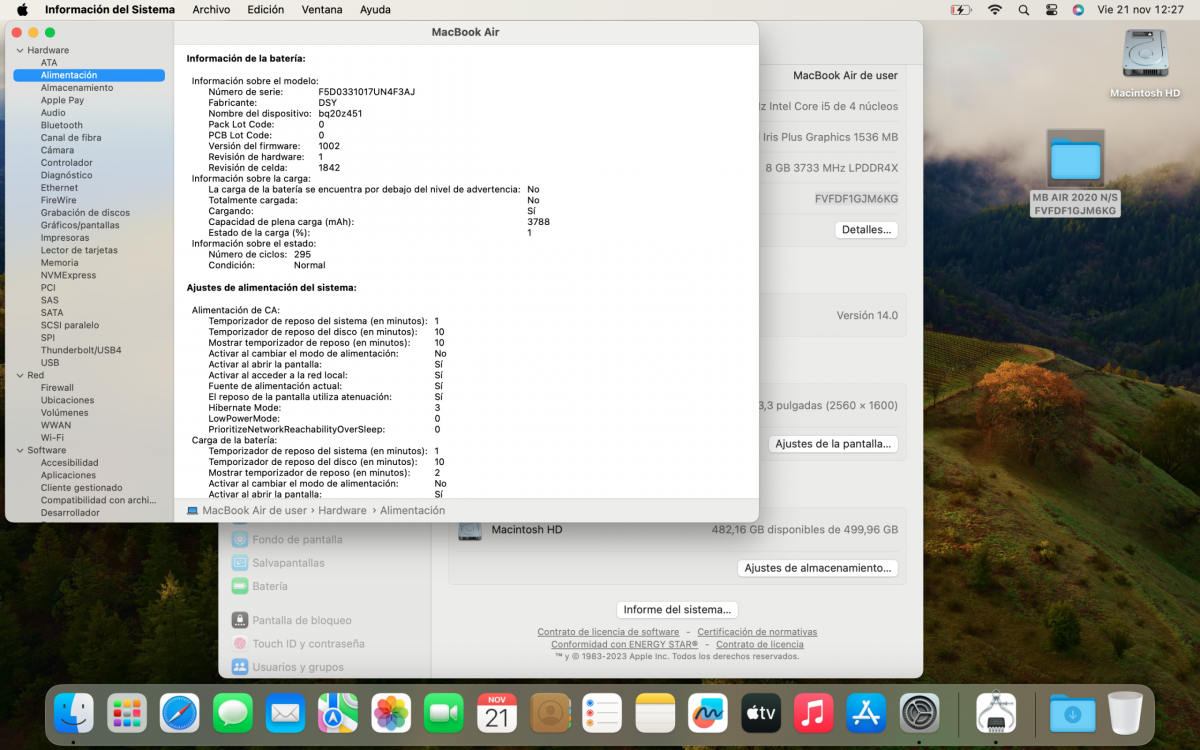Image resolution: width=1200 pixels, height=750 pixels.
Task: Open Control Center from the menu bar
Action: [1051, 9]
